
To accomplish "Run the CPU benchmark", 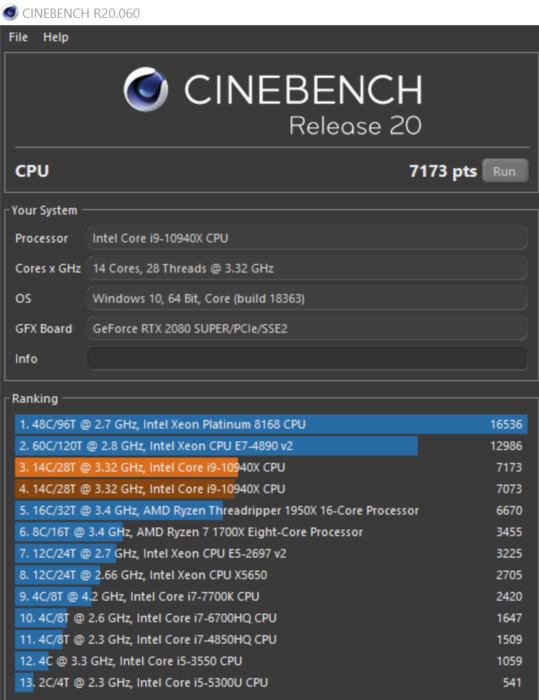I will 505,171.
